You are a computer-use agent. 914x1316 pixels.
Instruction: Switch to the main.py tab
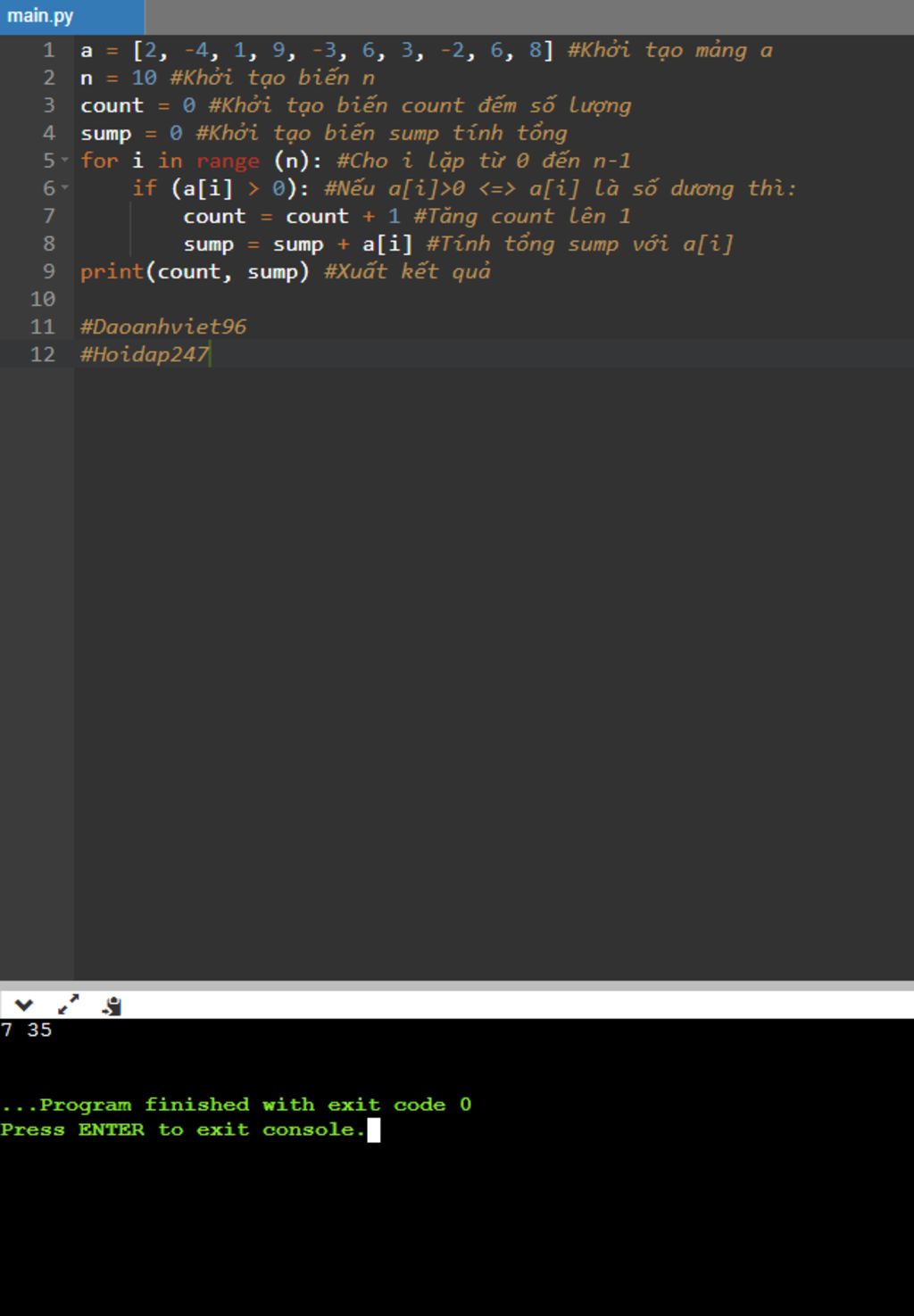71,16
